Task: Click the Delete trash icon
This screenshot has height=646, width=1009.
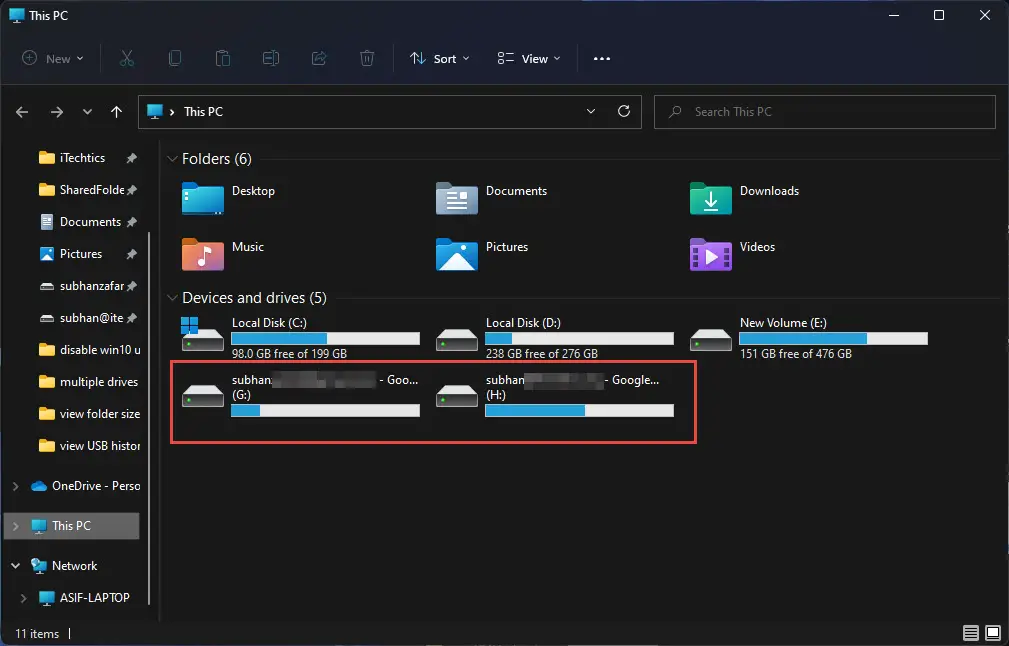Action: [367, 59]
